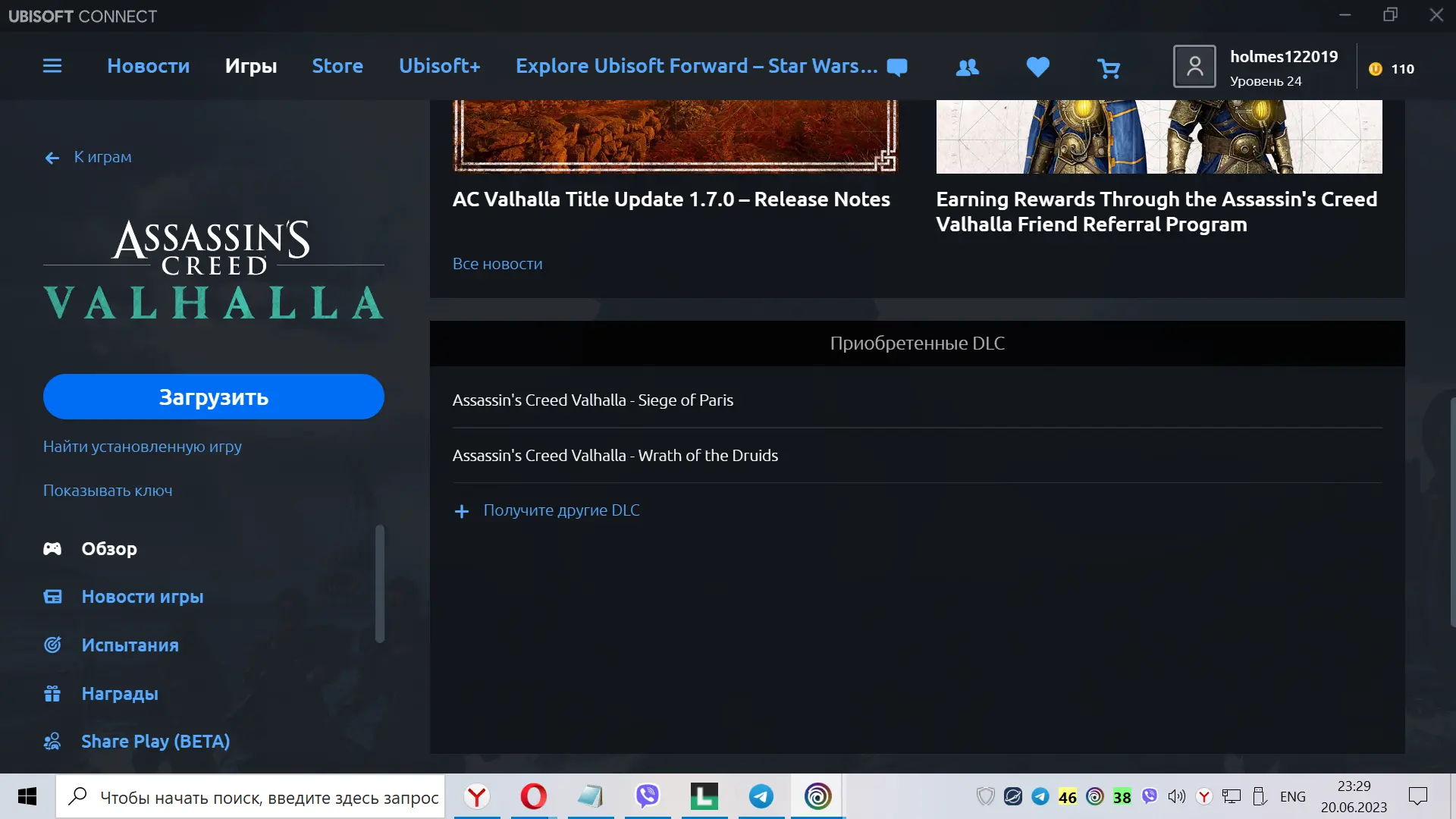The height and width of the screenshot is (819, 1456).
Task: Click the people icon beside Share Play (BETA)
Action: point(52,741)
